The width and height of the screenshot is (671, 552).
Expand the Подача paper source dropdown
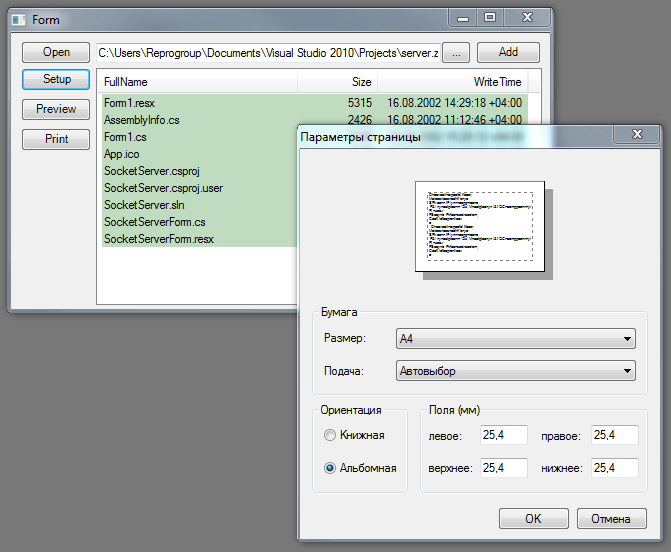(515, 371)
